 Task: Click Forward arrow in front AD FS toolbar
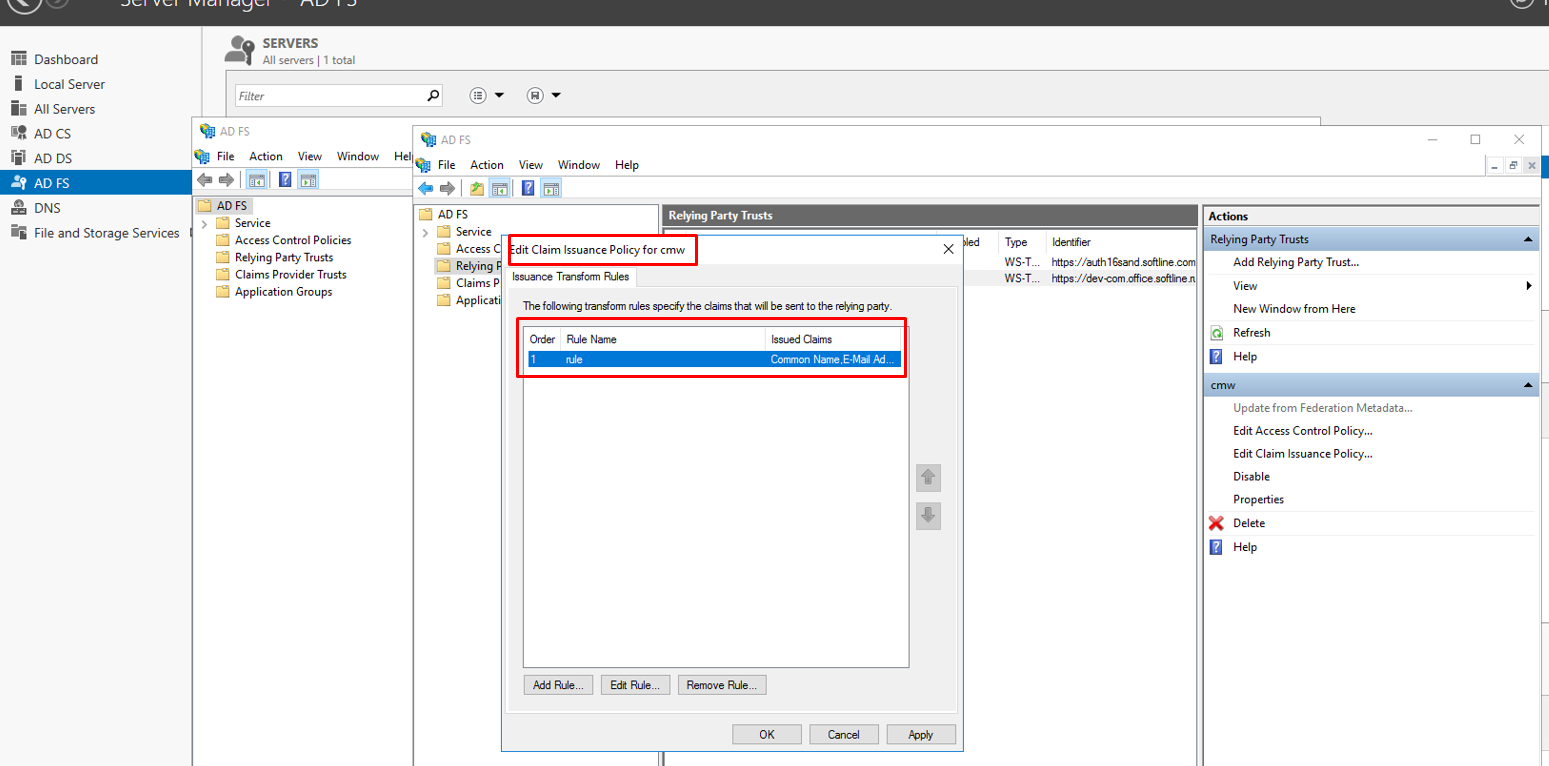(x=447, y=188)
